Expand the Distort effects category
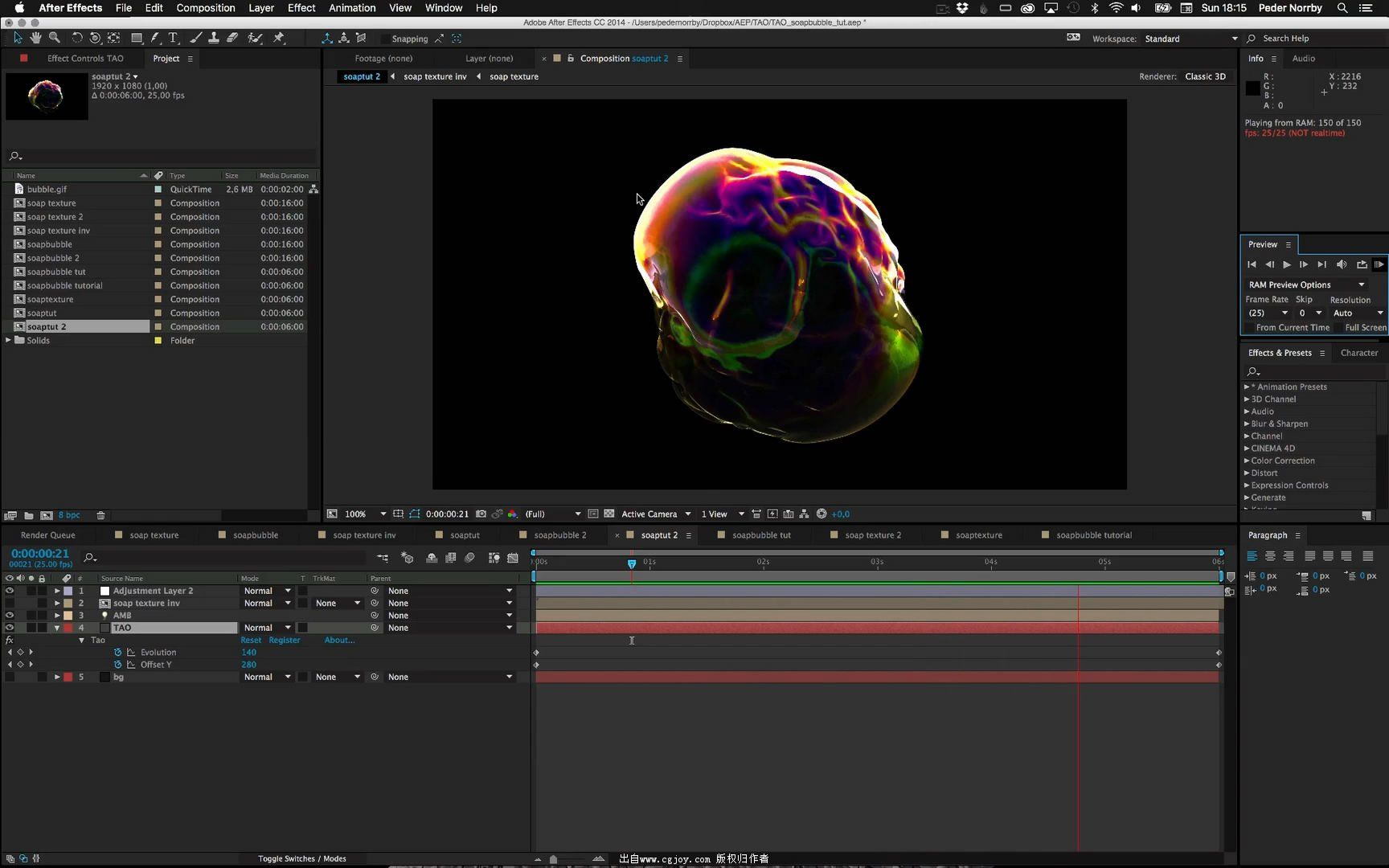 coord(1247,473)
